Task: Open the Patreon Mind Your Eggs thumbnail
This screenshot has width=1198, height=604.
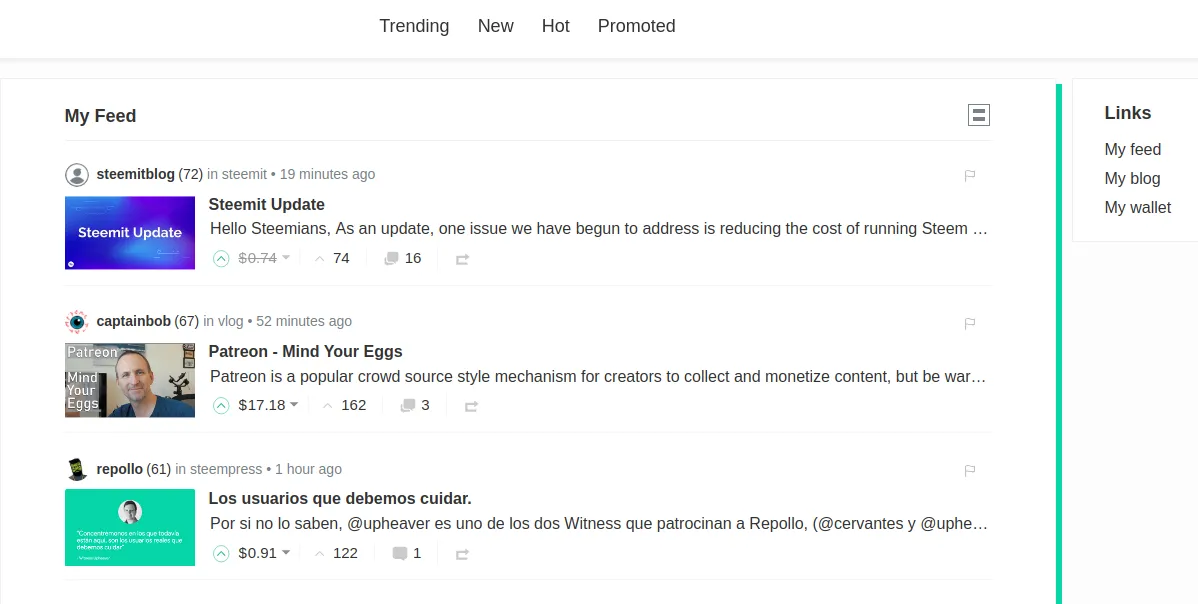Action: [x=130, y=380]
